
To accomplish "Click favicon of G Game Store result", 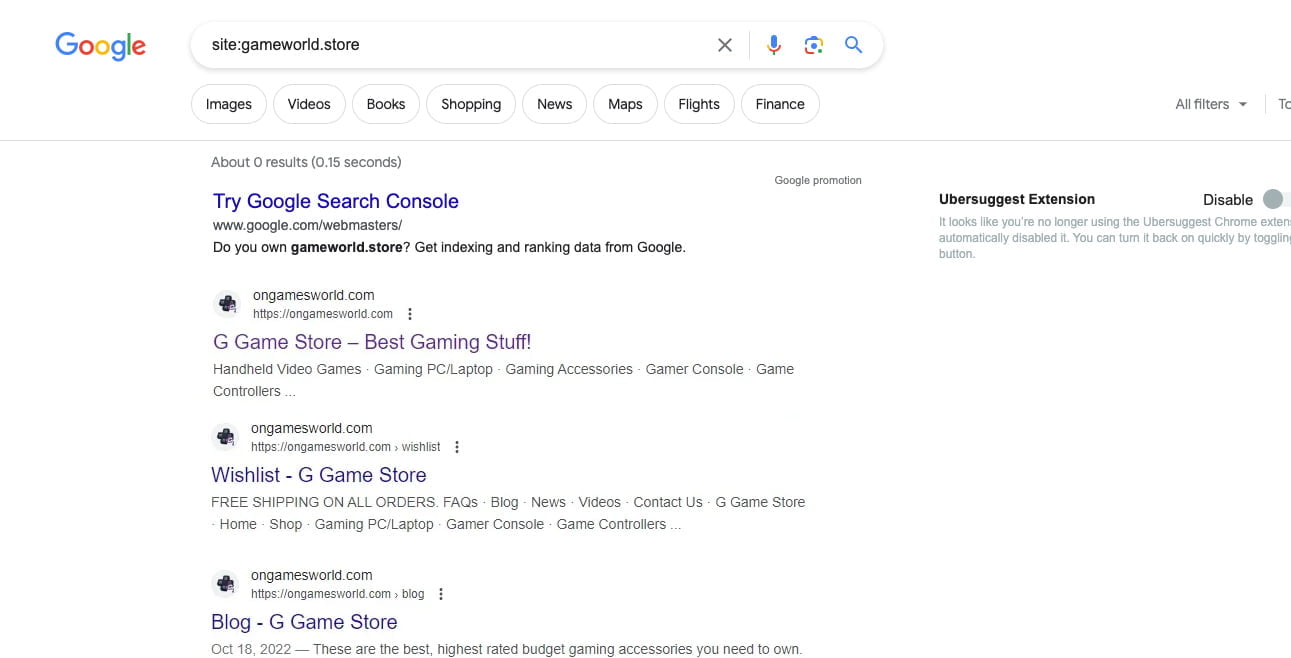I will [x=228, y=304].
